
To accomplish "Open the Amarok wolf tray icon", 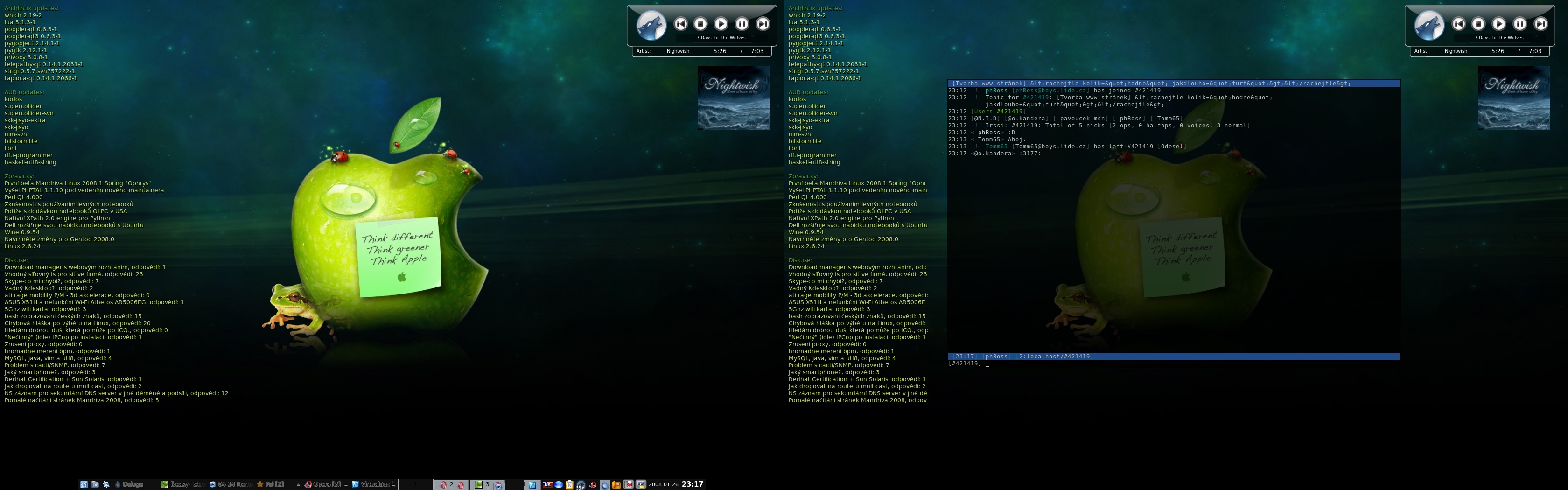I will [581, 485].
